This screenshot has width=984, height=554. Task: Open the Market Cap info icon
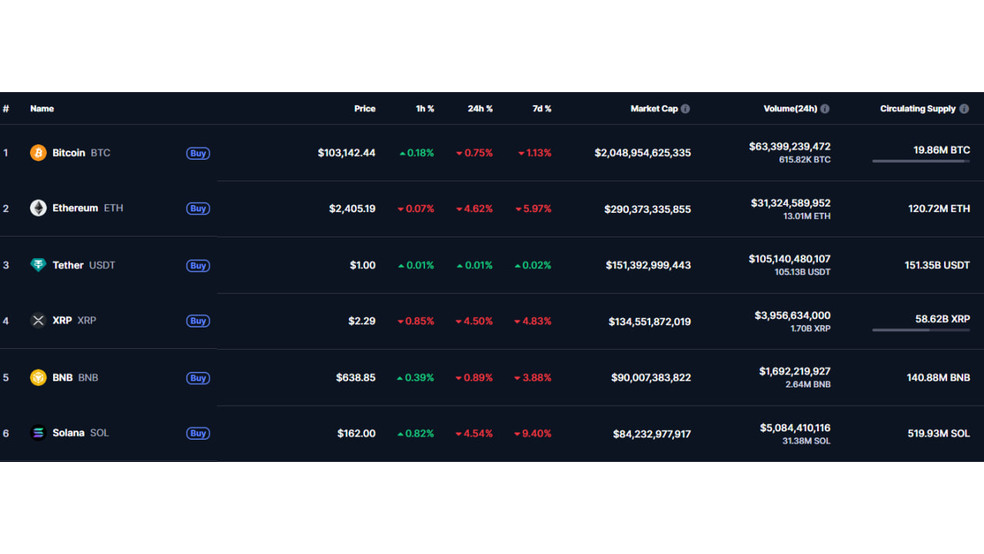pyautogui.click(x=685, y=109)
